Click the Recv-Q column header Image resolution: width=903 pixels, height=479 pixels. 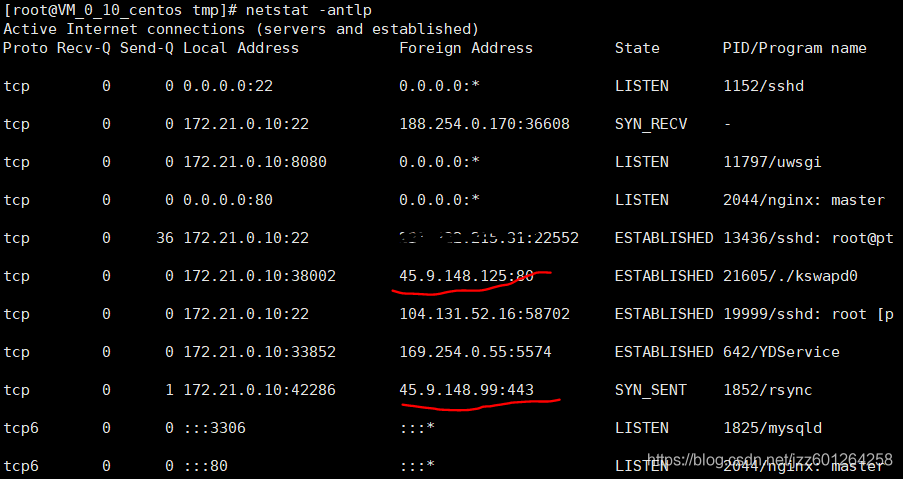[84, 48]
